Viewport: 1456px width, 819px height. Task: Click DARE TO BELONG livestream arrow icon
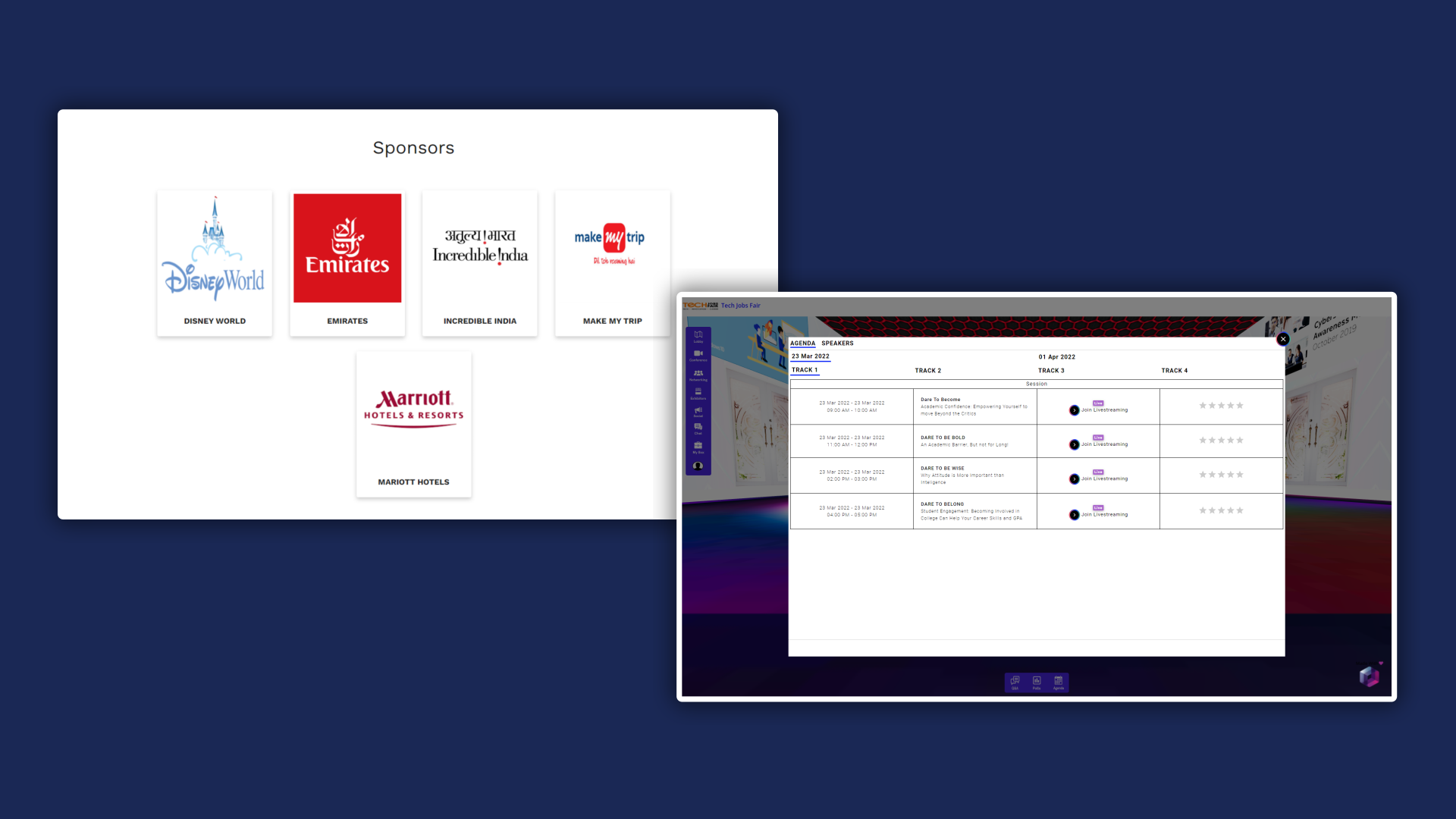1075,515
